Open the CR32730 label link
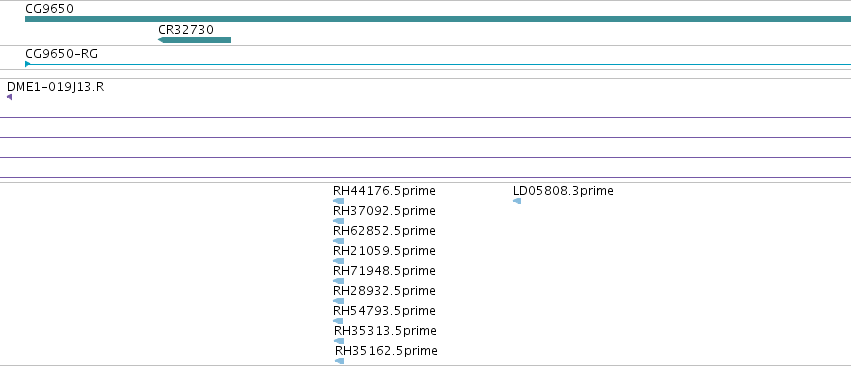 pyautogui.click(x=186, y=29)
